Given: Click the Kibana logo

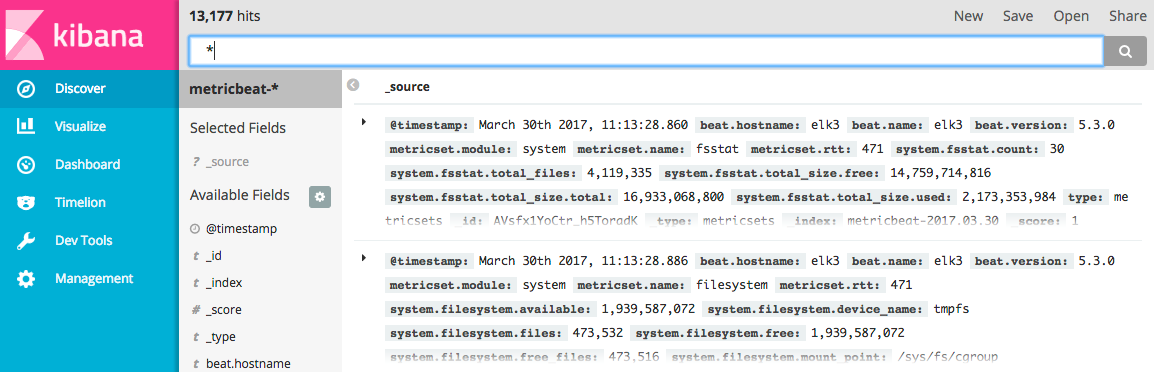Looking at the screenshot, I should coord(89,35).
